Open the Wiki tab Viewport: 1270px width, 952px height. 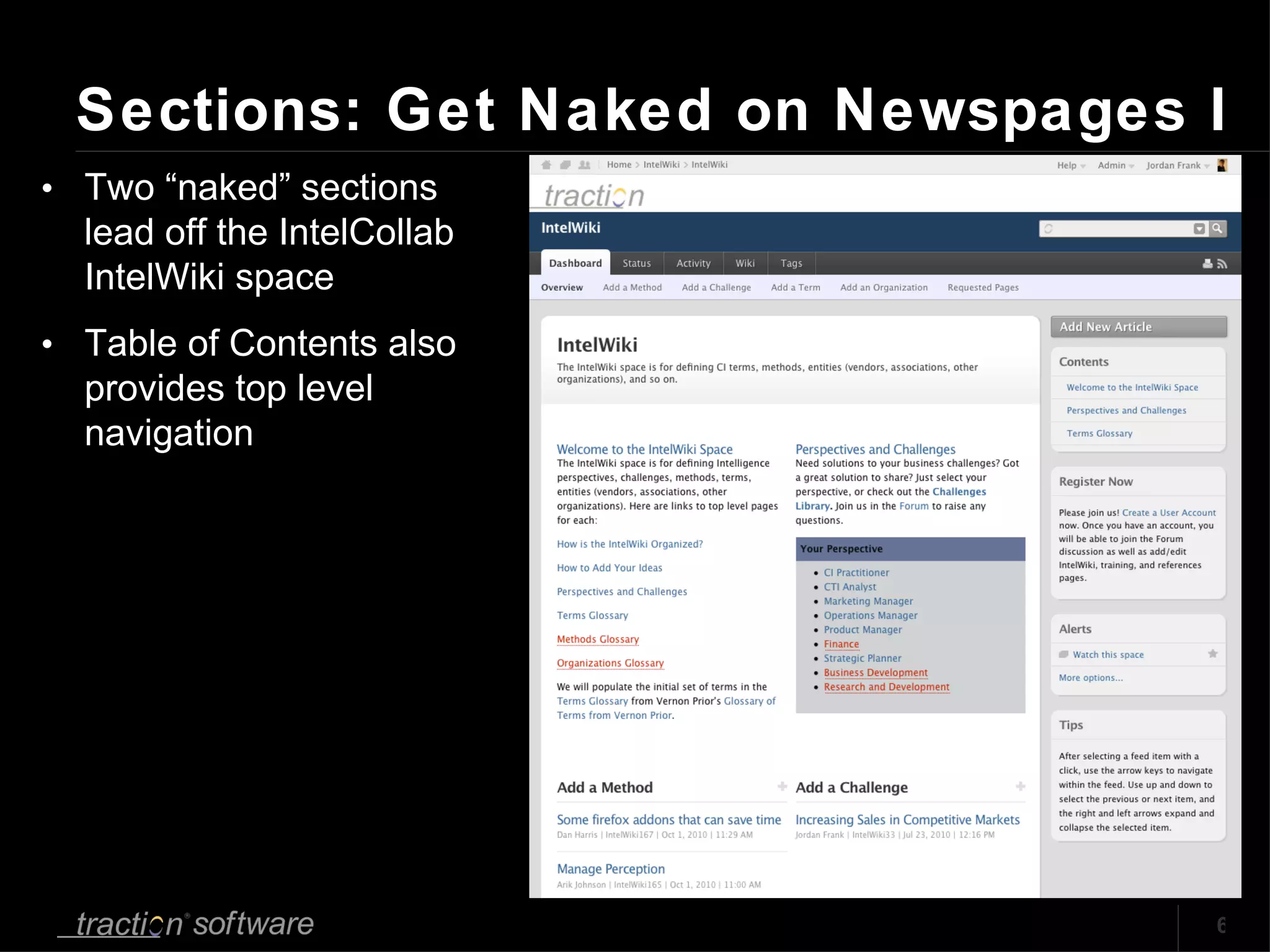(745, 263)
